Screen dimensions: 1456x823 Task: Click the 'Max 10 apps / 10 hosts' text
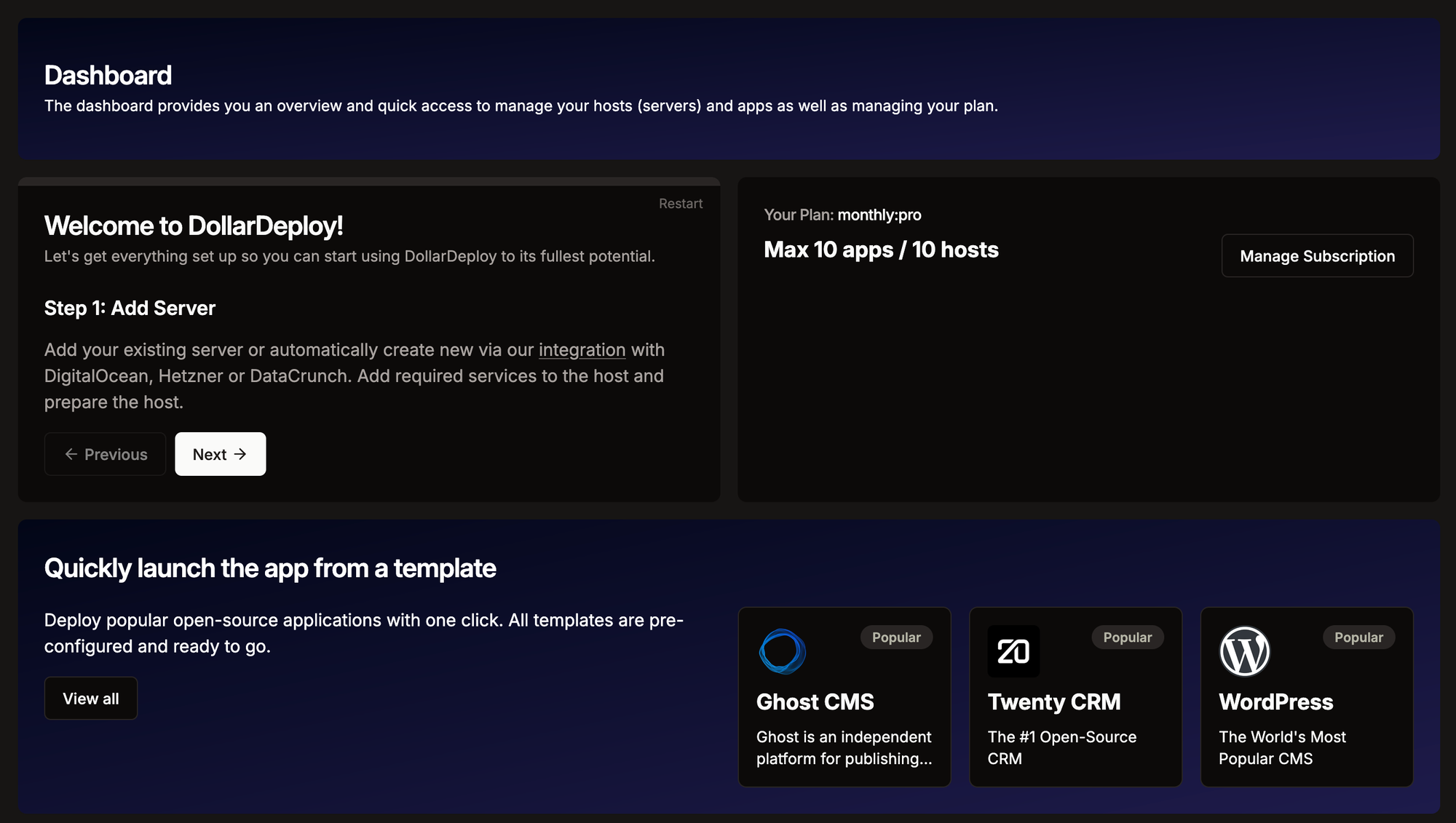[881, 250]
